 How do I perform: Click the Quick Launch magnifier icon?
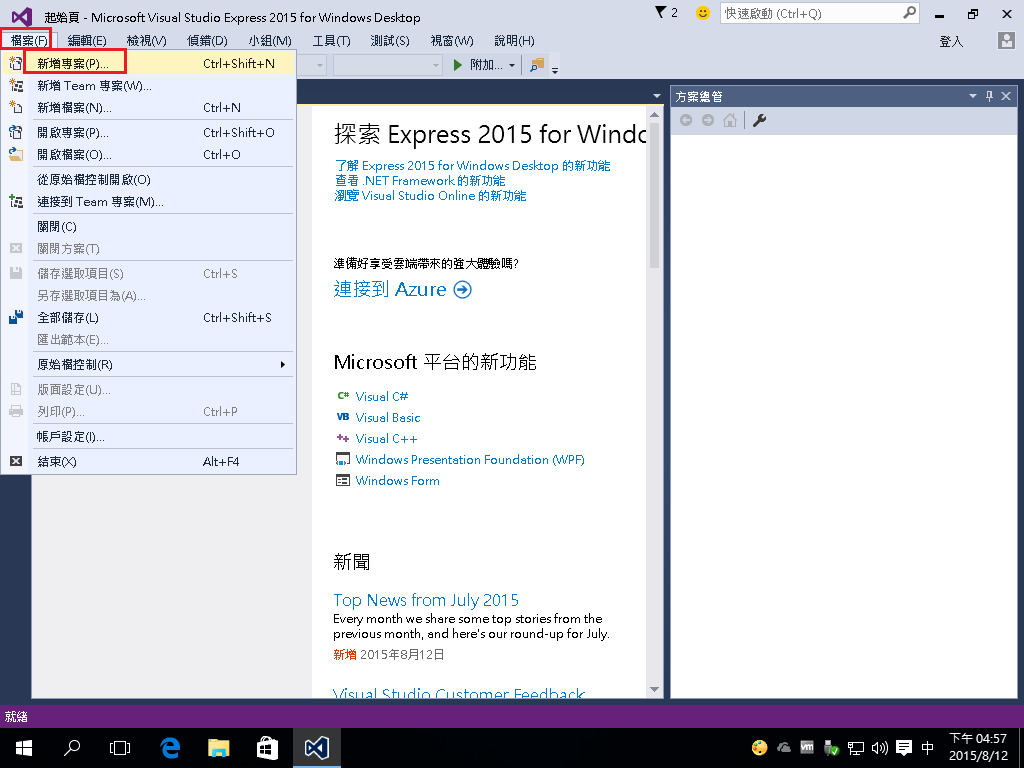tap(909, 12)
